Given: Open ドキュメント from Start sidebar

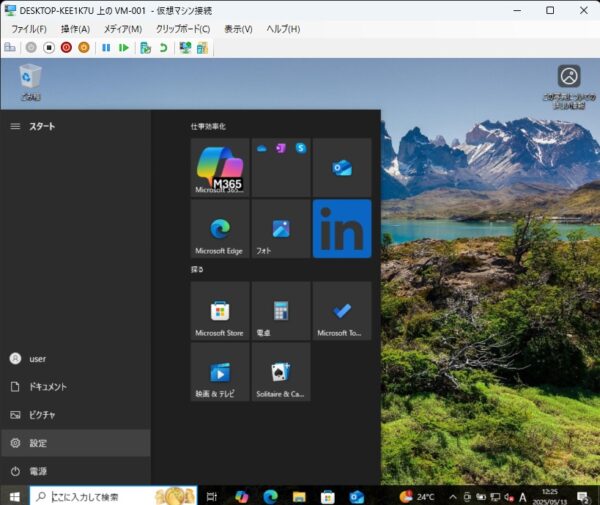Looking at the screenshot, I should click(x=76, y=387).
